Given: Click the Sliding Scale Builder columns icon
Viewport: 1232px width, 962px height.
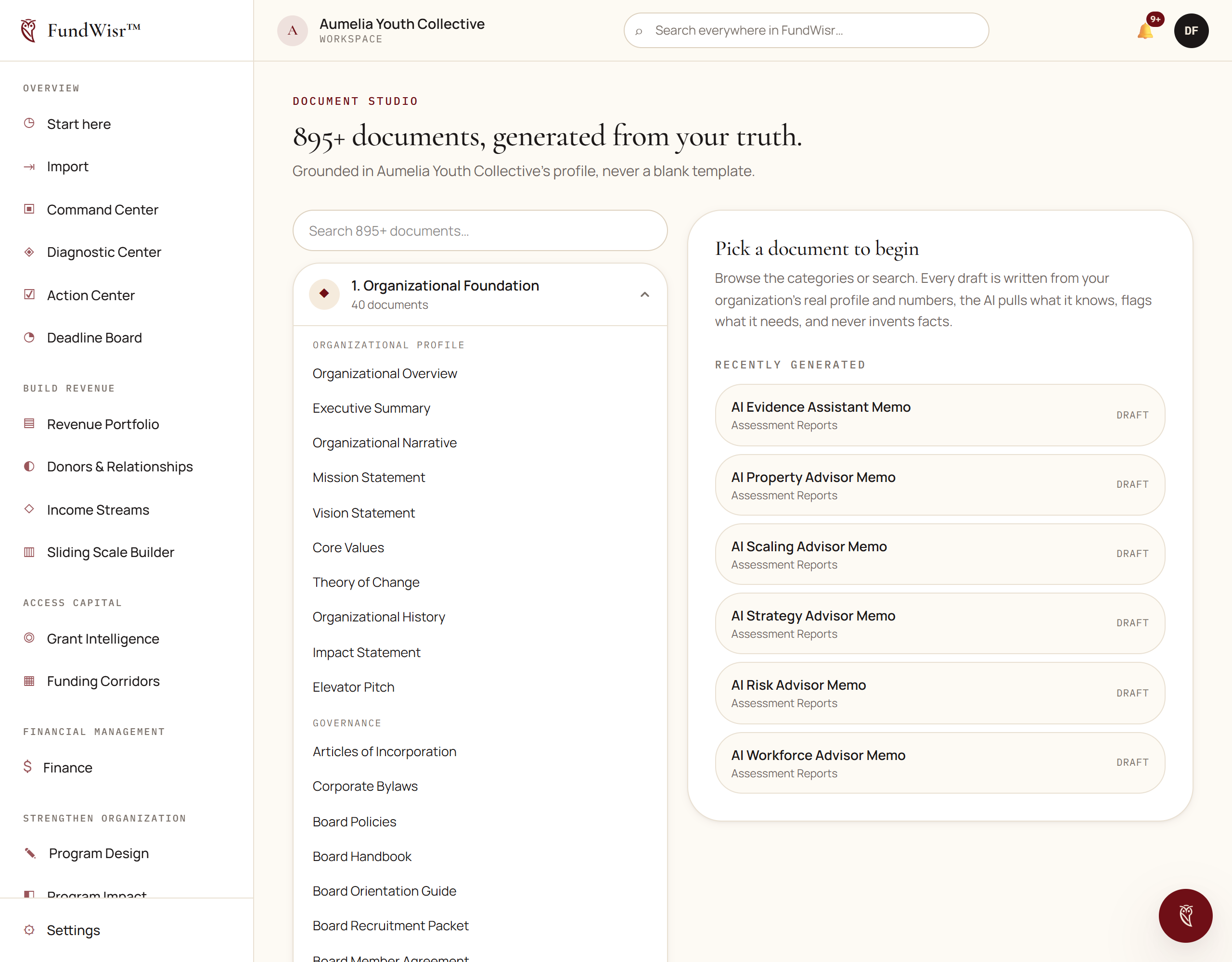Looking at the screenshot, I should click(x=29, y=552).
